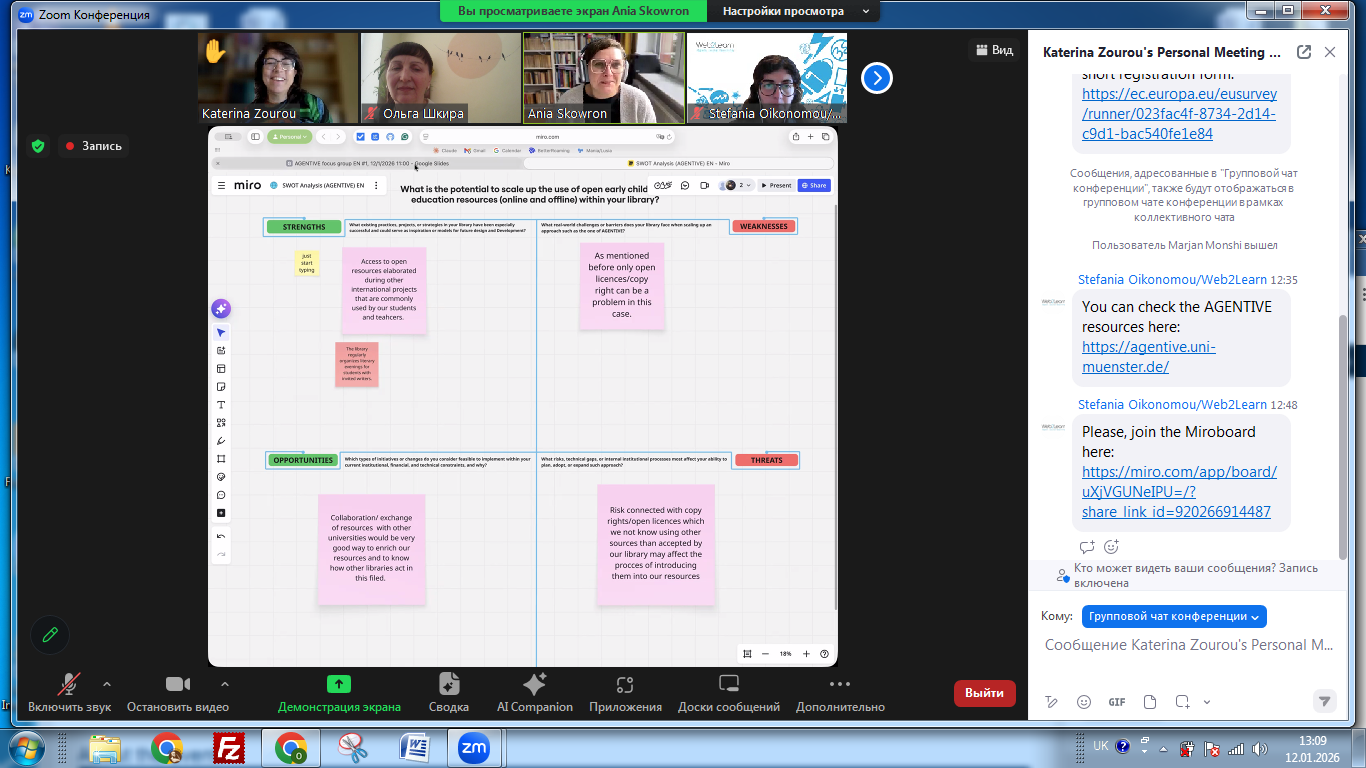Viewport: 1366px width, 768px height.
Task: Open the agentive.uni-muenster.de link
Action: click(x=1148, y=357)
